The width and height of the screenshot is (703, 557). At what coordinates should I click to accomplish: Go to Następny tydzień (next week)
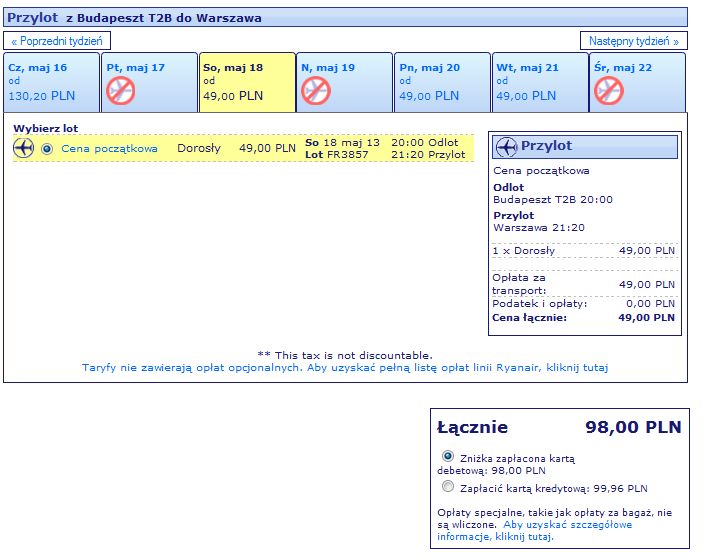coord(634,41)
